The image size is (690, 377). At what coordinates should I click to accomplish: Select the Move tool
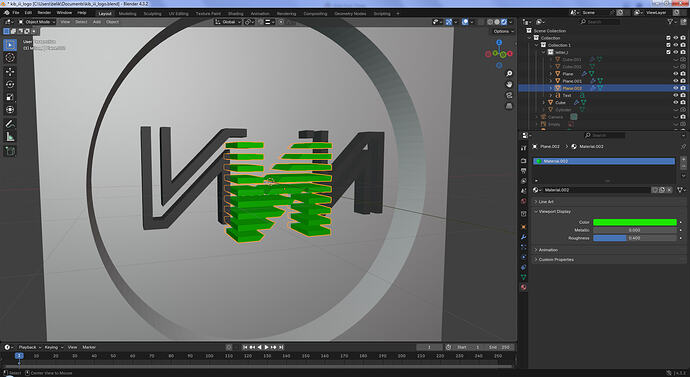coord(10,72)
